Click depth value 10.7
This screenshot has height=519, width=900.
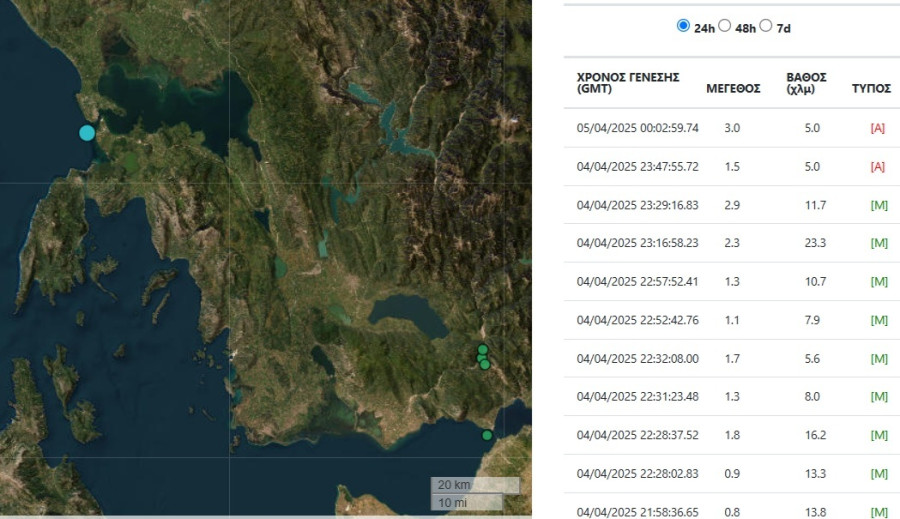(815, 281)
